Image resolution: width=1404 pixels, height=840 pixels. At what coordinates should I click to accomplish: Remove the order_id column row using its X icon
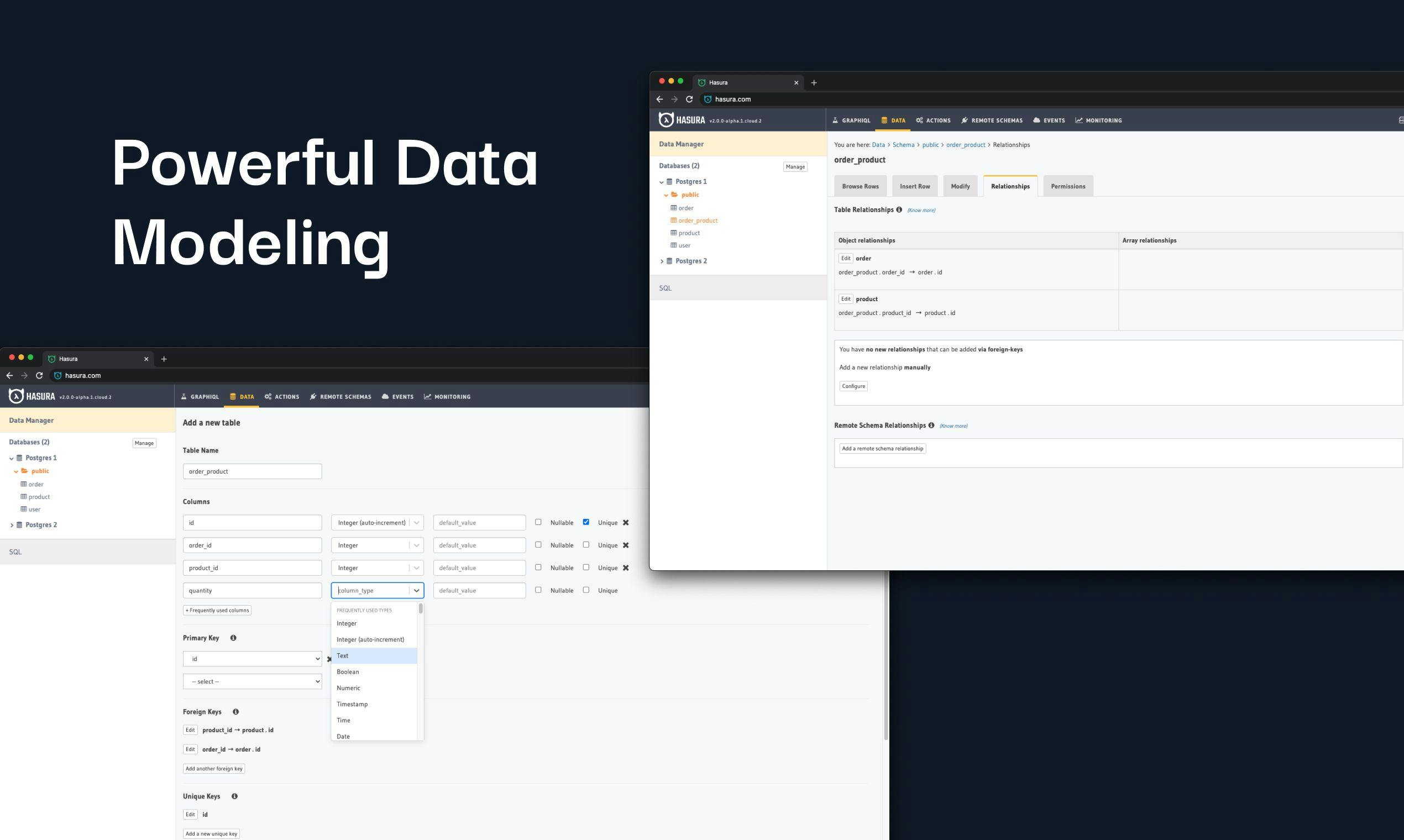tap(626, 545)
